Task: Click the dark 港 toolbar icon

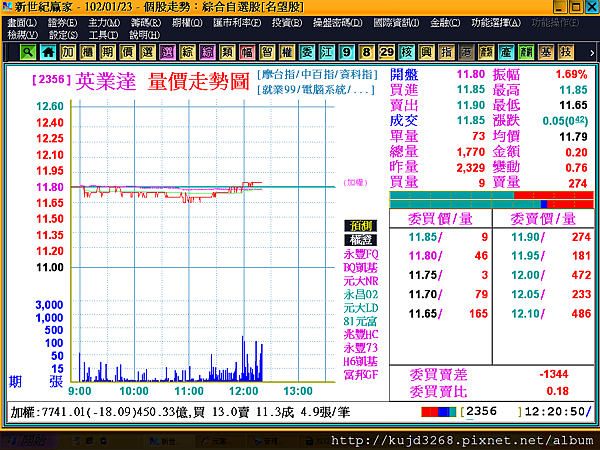Action: tap(466, 52)
